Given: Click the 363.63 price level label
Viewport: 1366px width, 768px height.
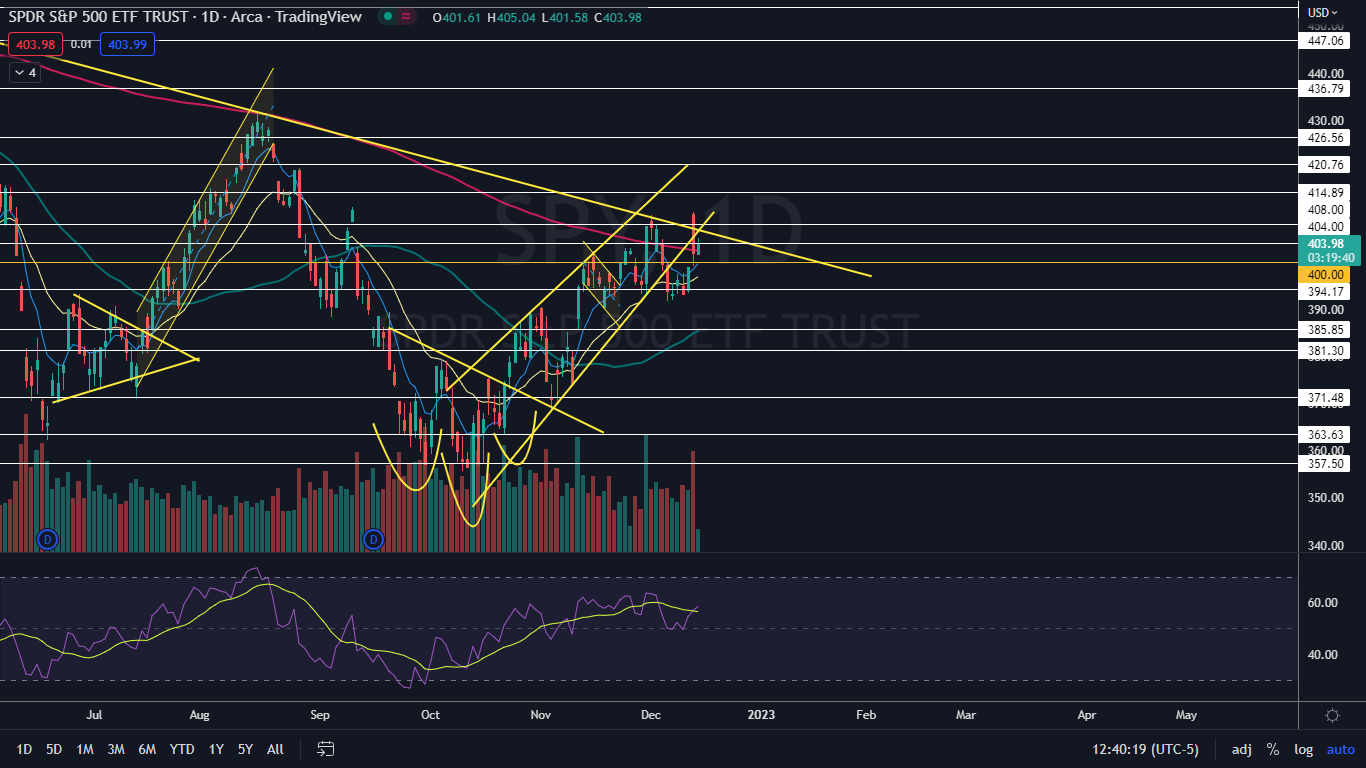Looking at the screenshot, I should pyautogui.click(x=1325, y=435).
